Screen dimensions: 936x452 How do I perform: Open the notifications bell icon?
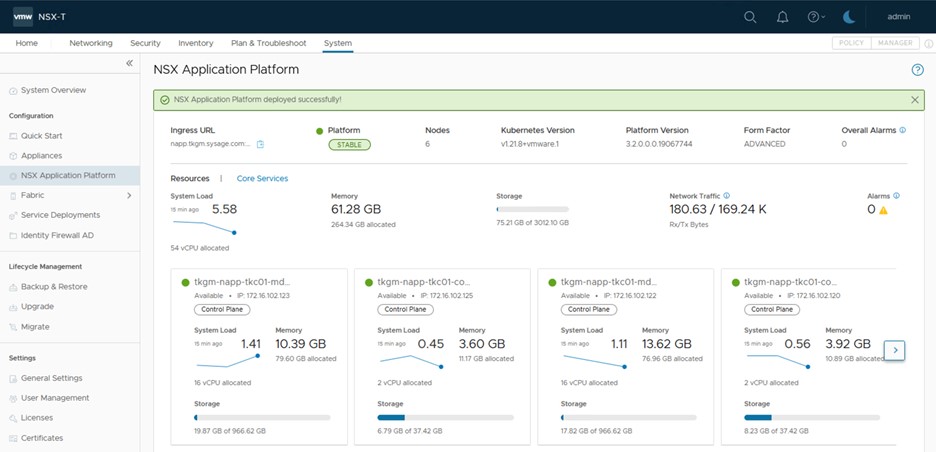tap(782, 17)
